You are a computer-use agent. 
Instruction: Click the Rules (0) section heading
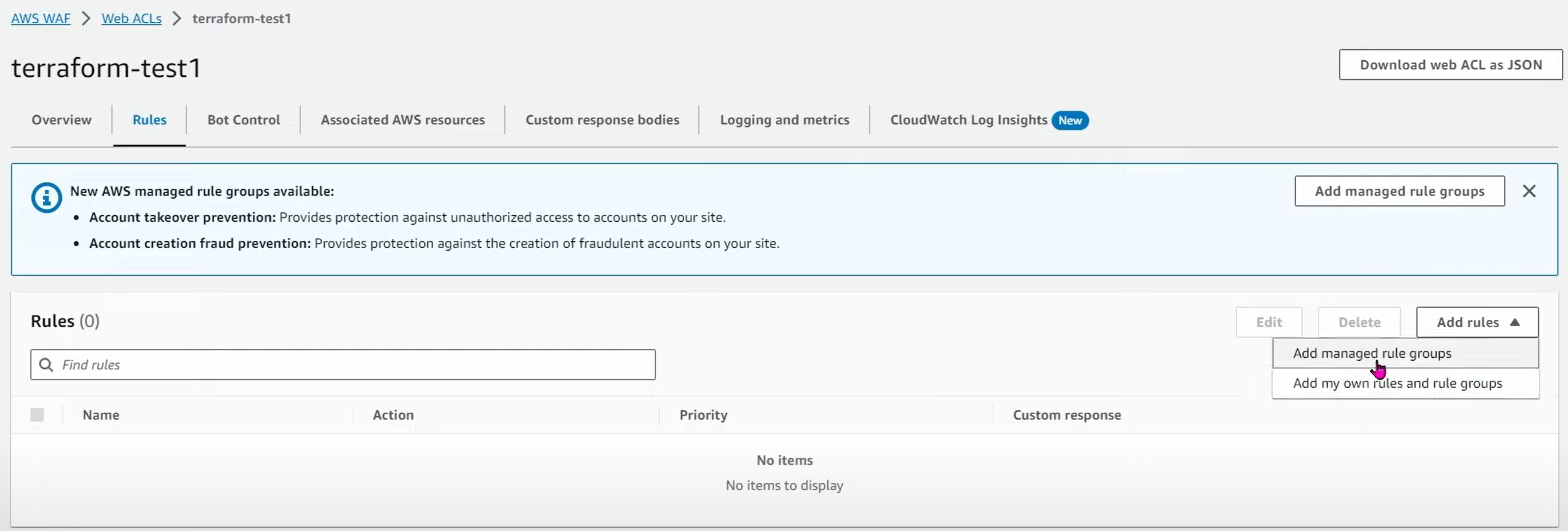(x=65, y=321)
